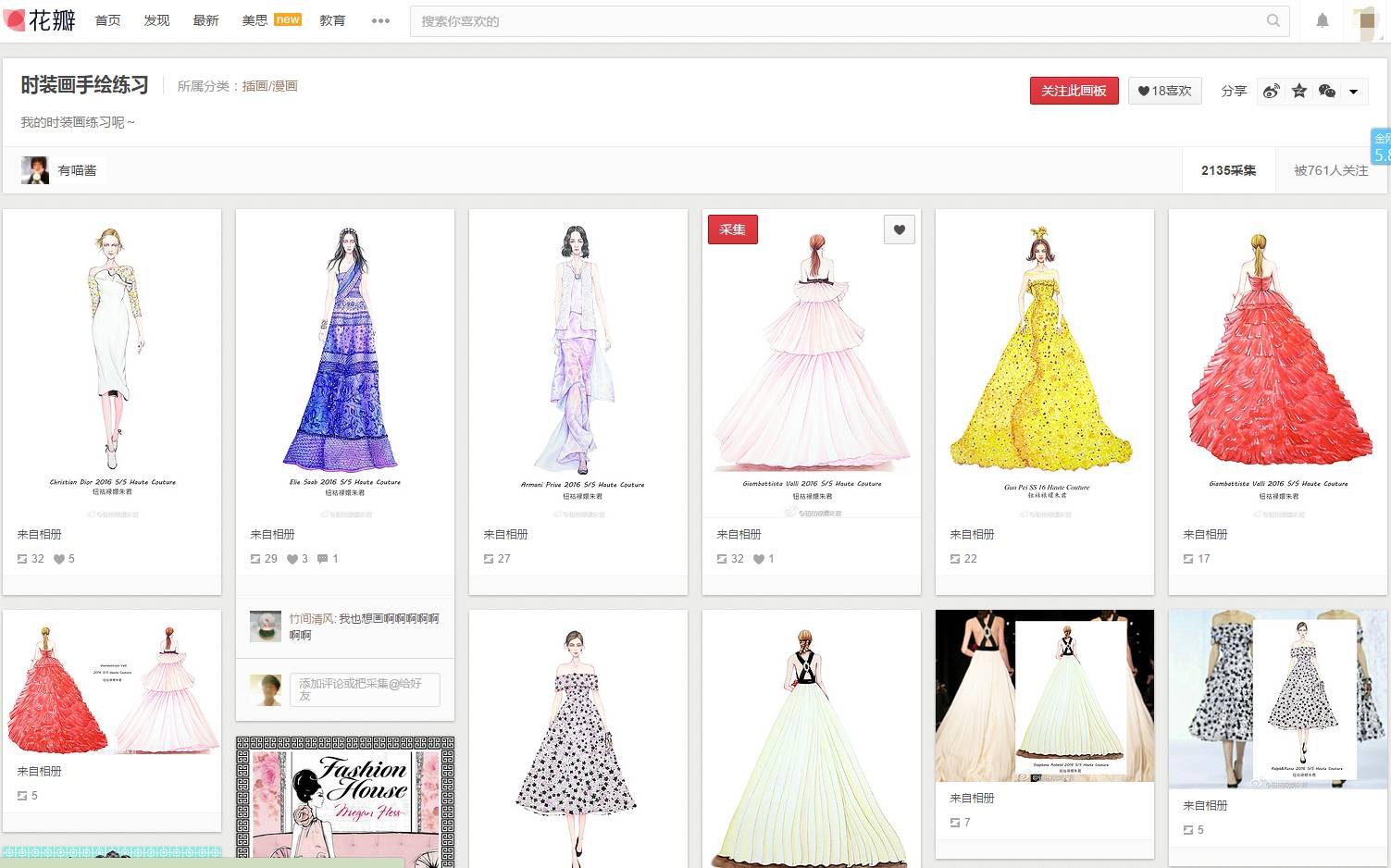Open board owner 有喵酱 profile link
Viewport: 1391px width, 868px height.
tap(78, 170)
